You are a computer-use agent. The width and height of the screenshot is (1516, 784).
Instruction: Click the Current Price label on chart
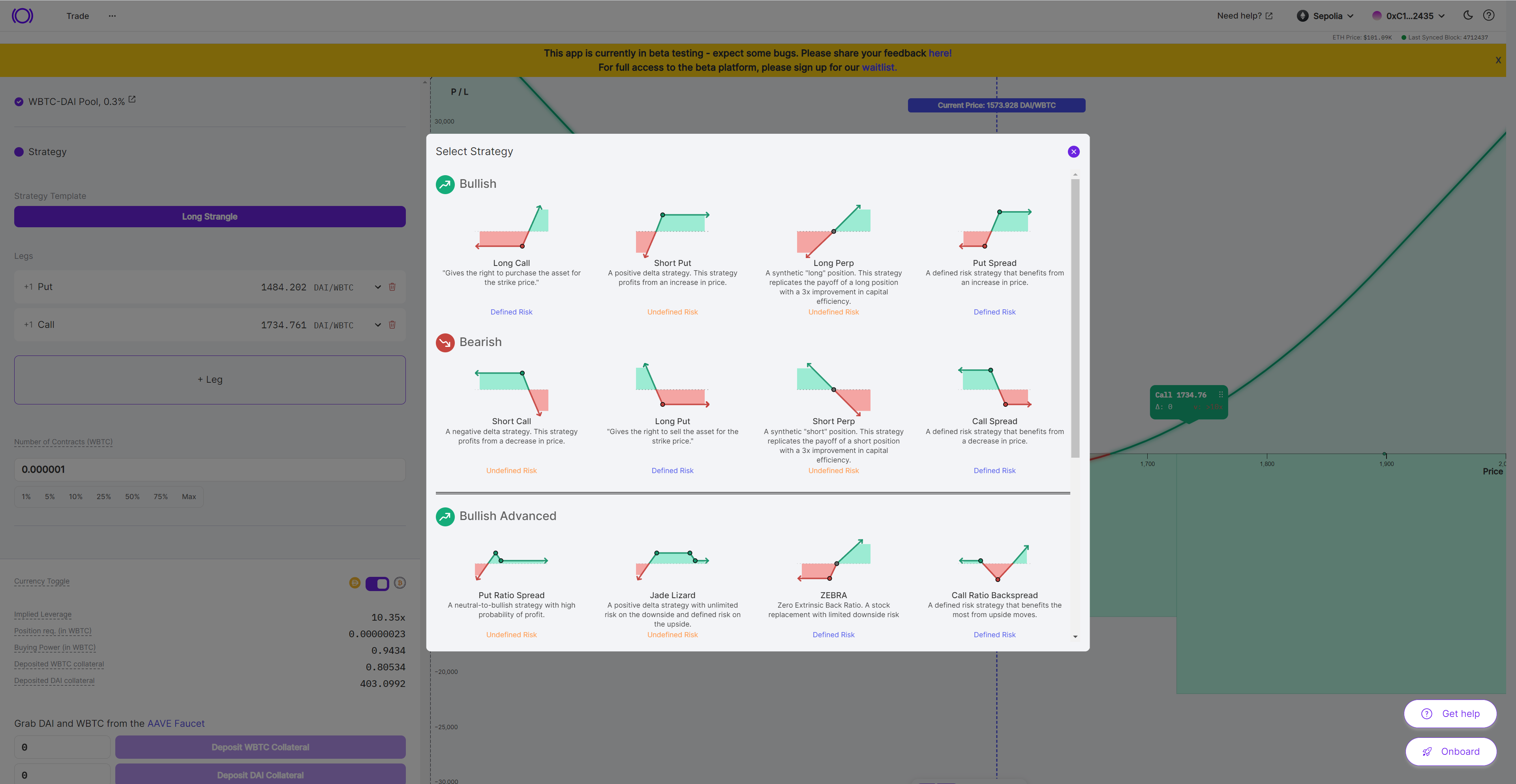click(996, 105)
